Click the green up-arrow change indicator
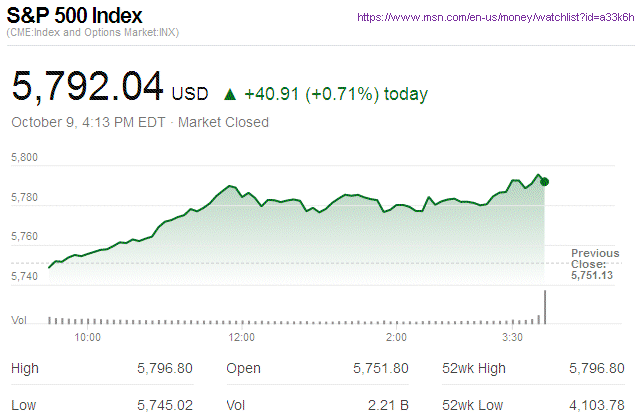Image resolution: width=640 pixels, height=420 pixels. [x=230, y=94]
